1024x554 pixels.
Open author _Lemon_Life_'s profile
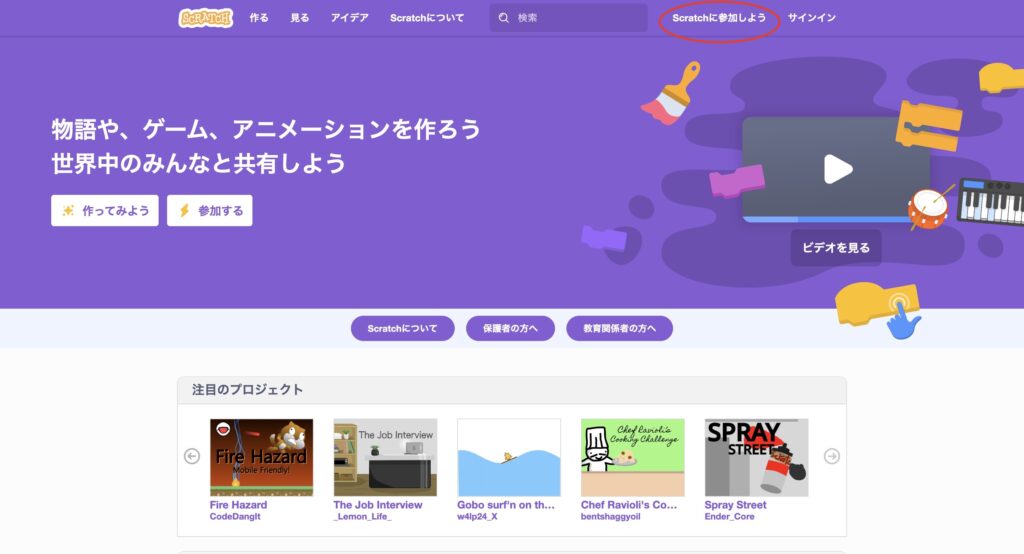tap(362, 517)
